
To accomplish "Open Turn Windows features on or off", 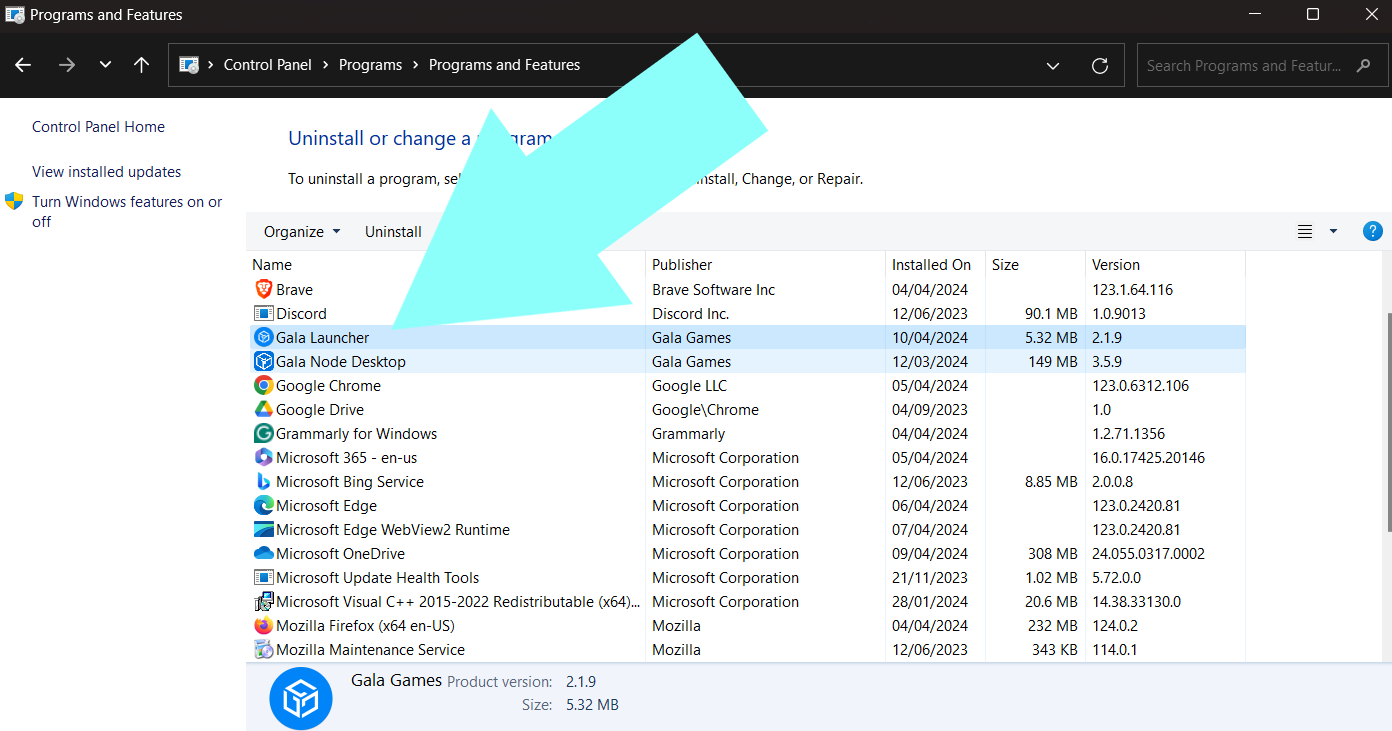I will point(127,211).
